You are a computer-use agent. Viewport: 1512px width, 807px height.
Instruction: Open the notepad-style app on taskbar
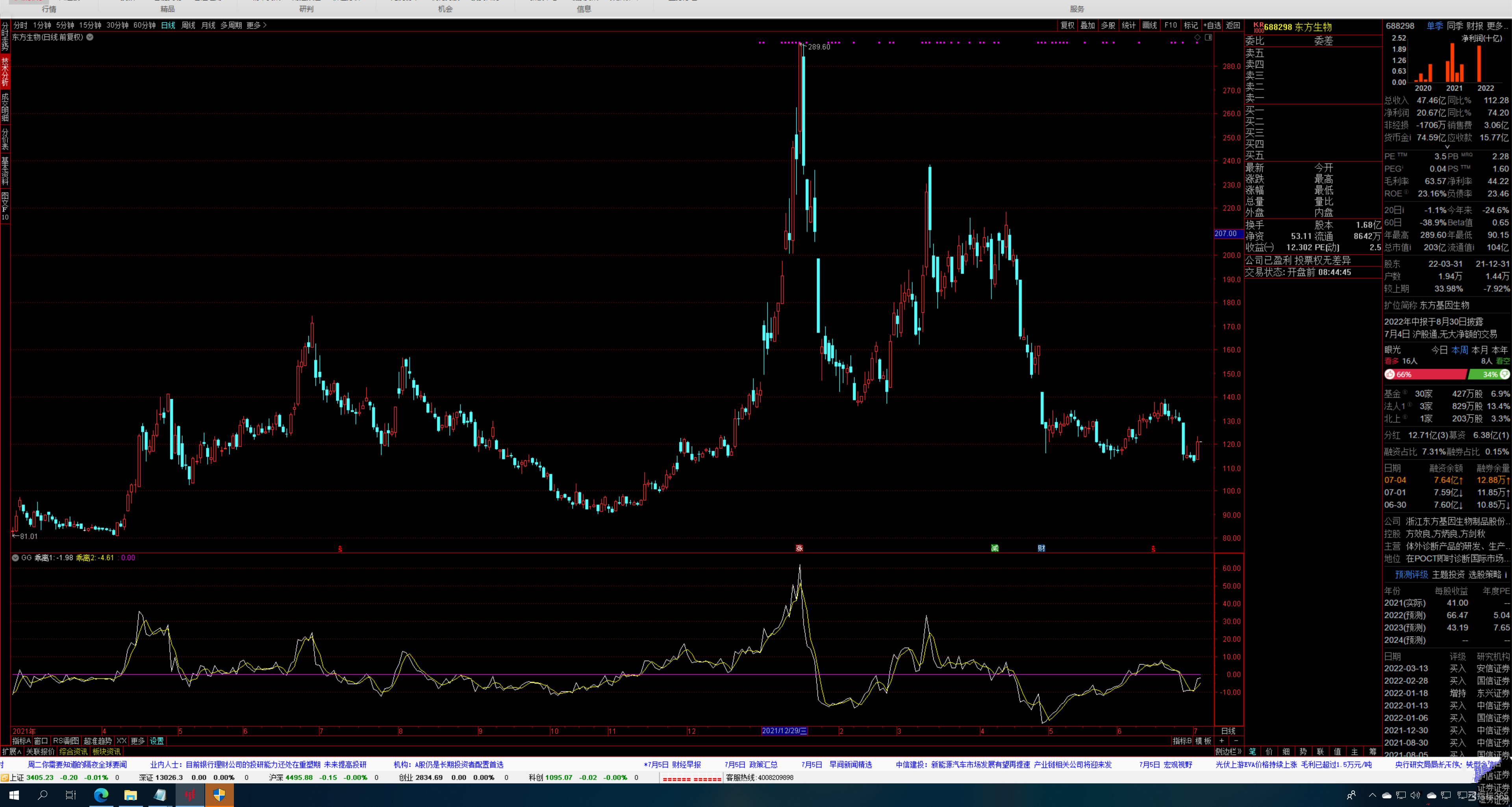159,795
